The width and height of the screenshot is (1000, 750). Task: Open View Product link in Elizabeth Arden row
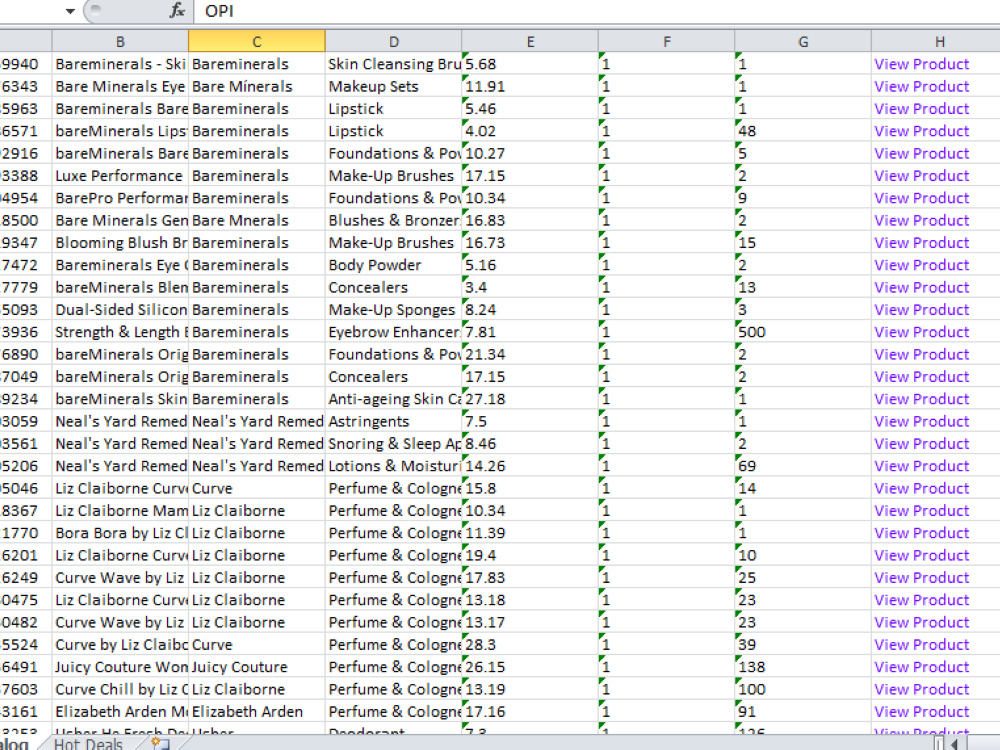pos(922,711)
